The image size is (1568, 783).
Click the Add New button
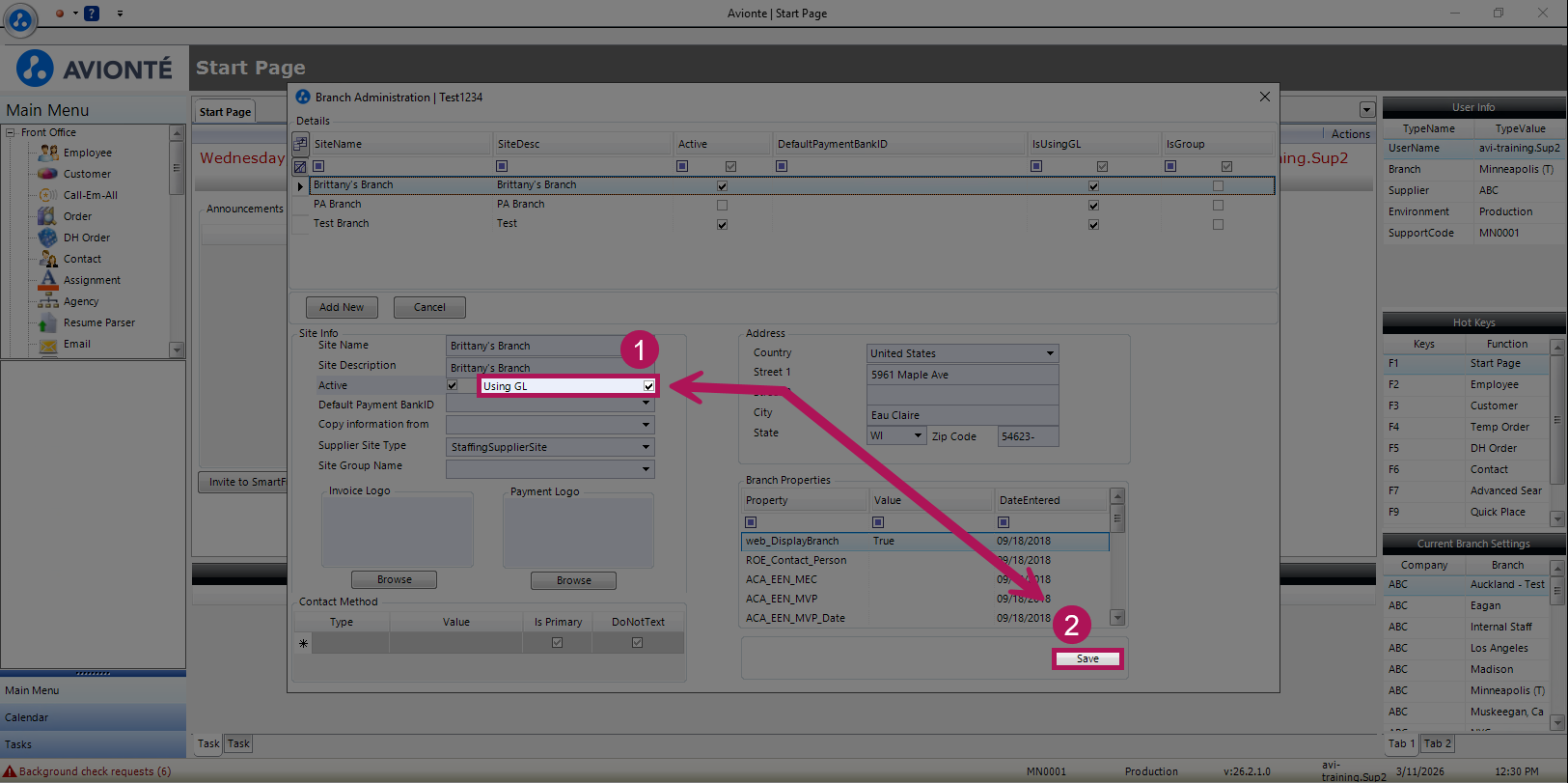(x=342, y=307)
